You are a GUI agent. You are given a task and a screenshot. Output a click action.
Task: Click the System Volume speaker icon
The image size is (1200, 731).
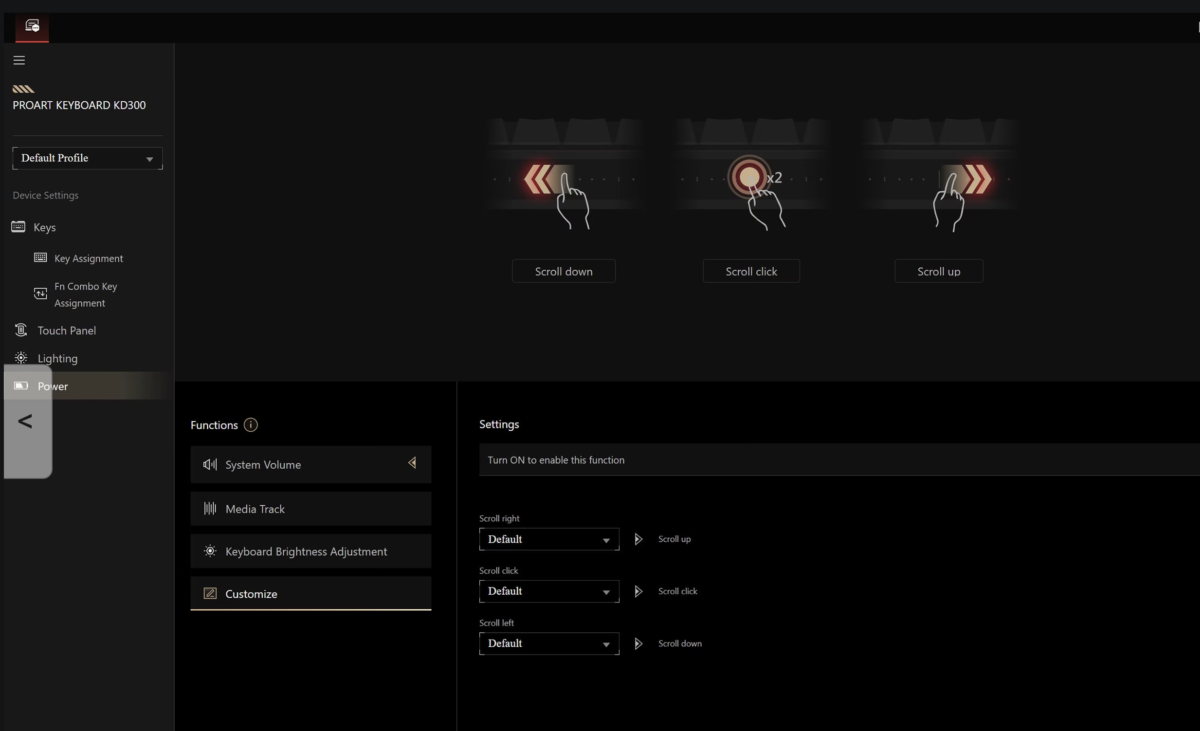point(210,465)
